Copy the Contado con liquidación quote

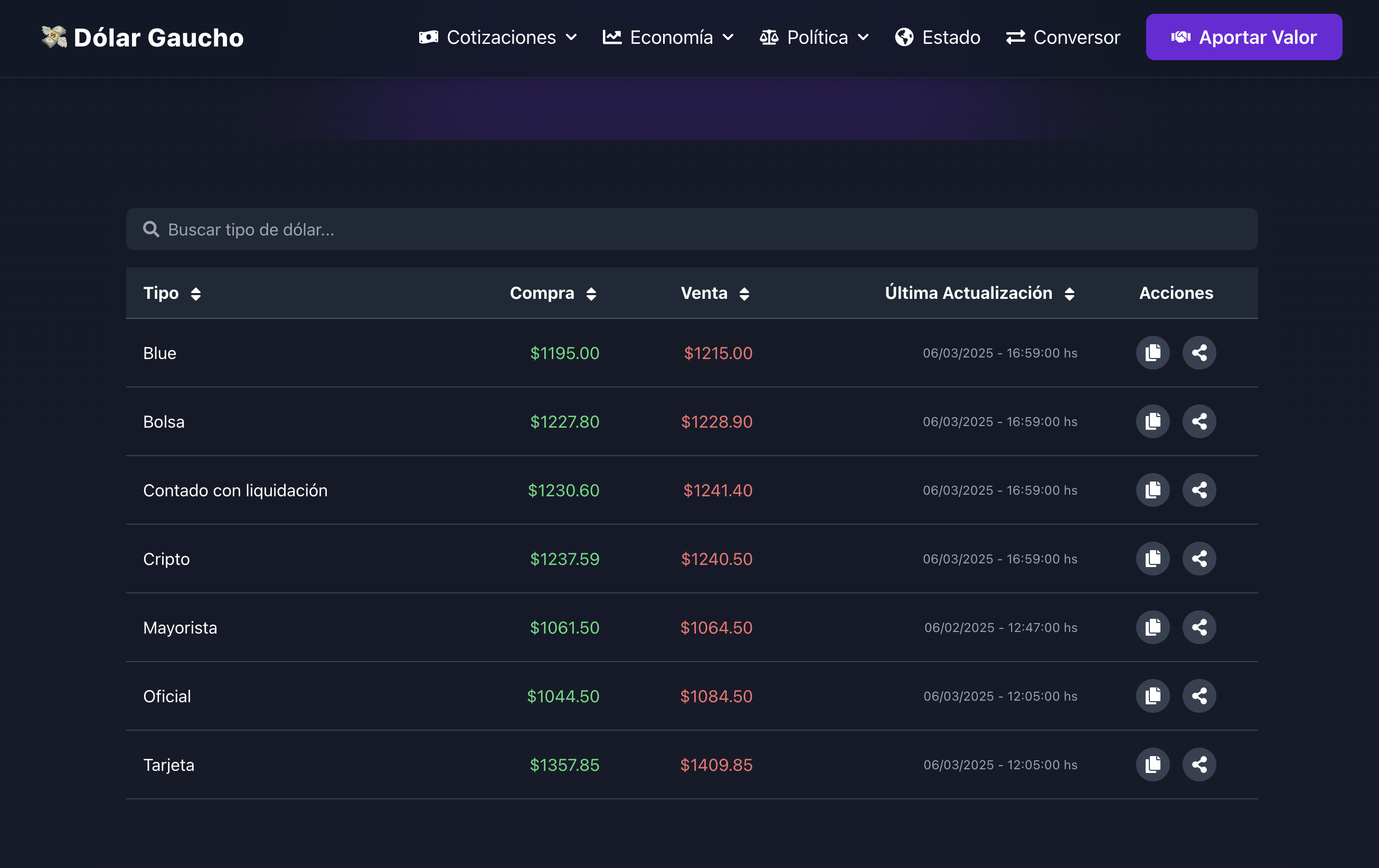(x=1153, y=490)
